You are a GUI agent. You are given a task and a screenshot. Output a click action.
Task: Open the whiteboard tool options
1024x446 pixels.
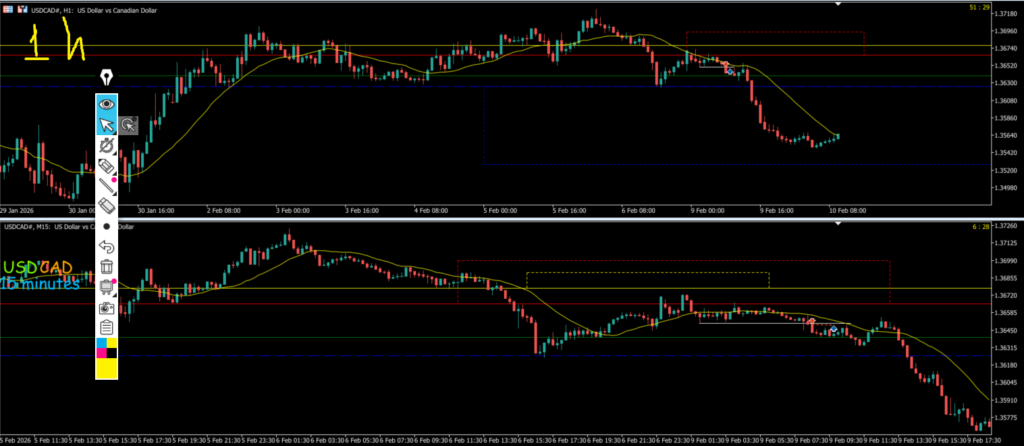[x=106, y=287]
